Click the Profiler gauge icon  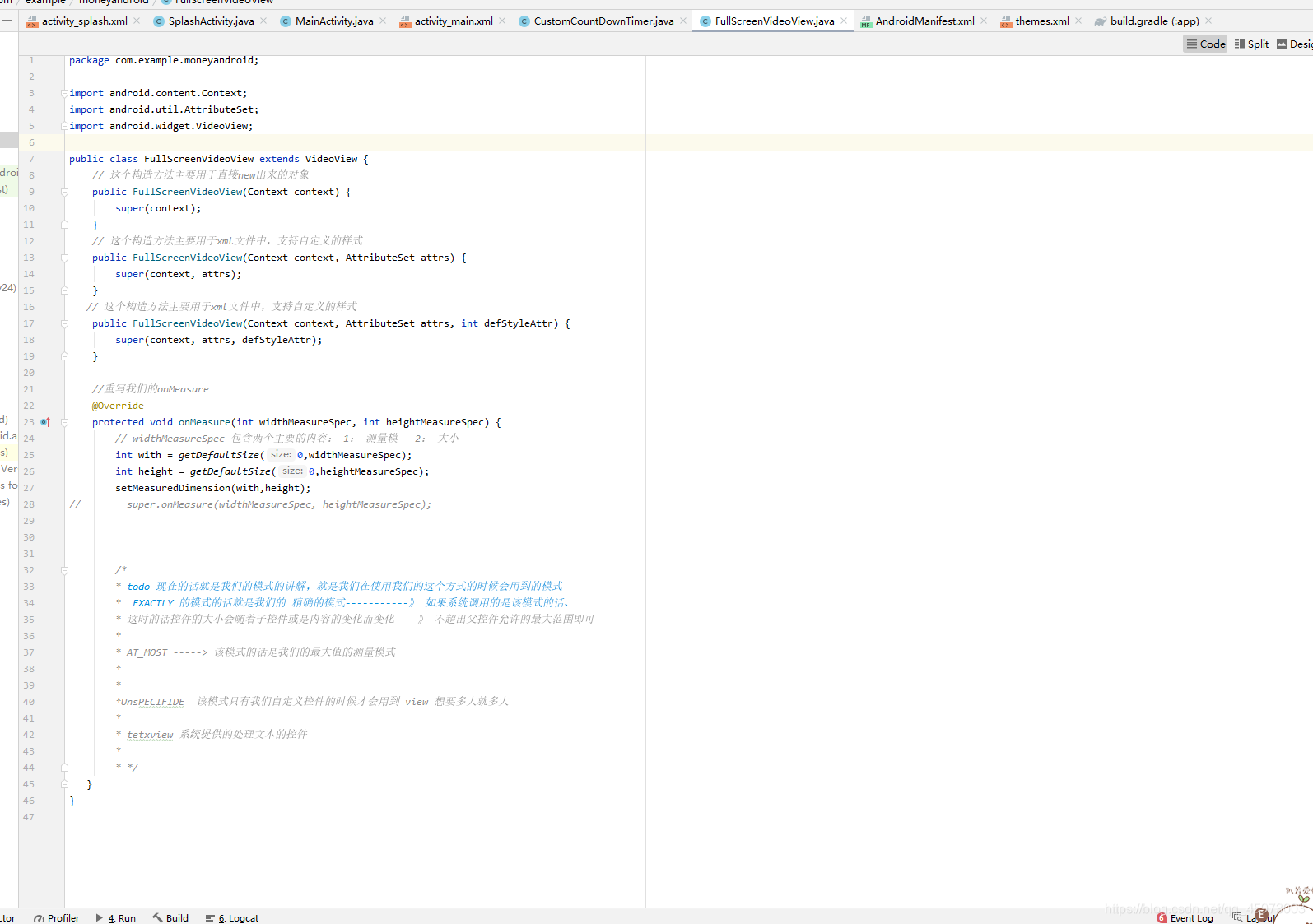click(x=39, y=918)
